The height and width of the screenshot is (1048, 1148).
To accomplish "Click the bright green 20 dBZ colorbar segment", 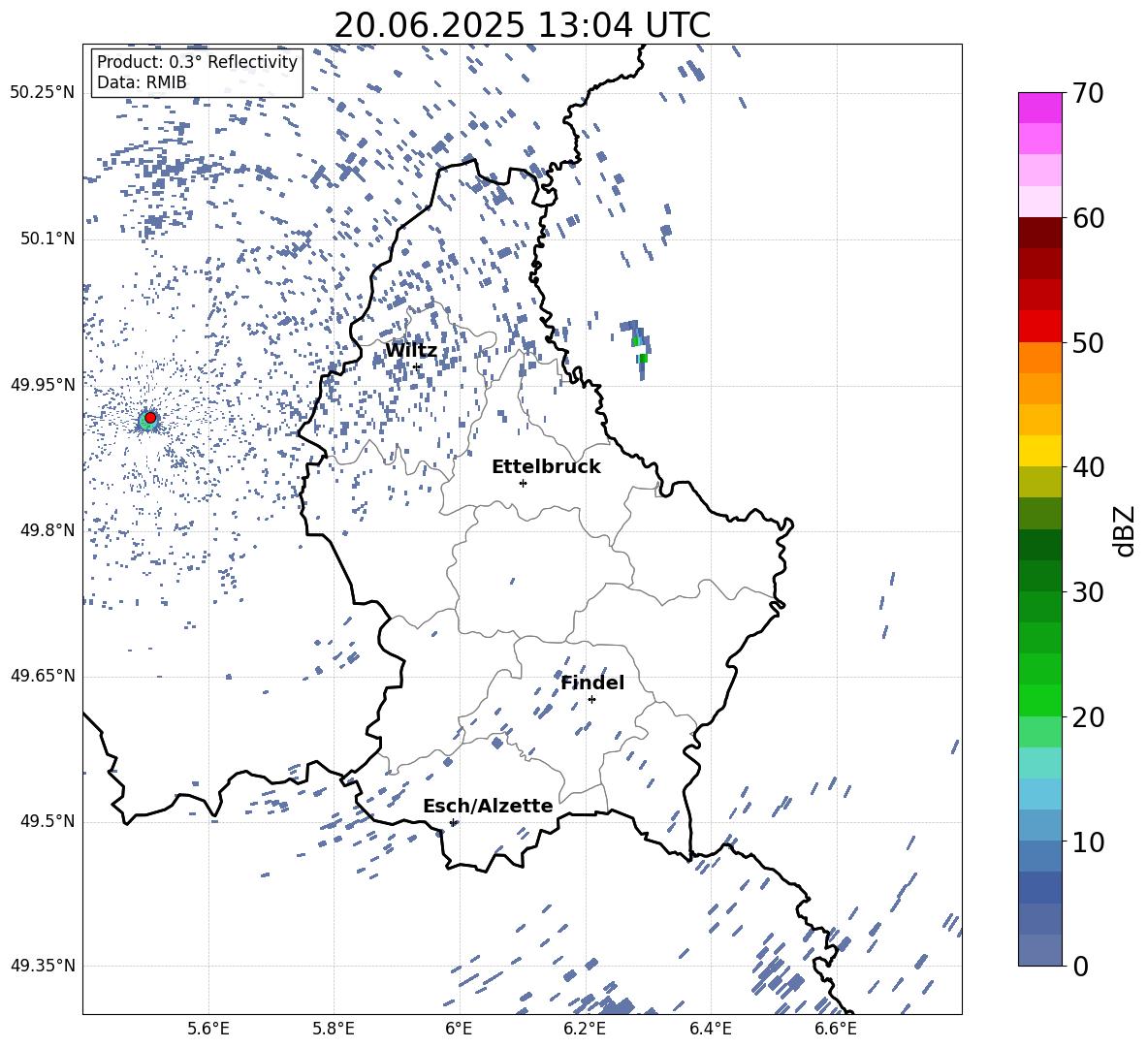I will tap(1039, 700).
